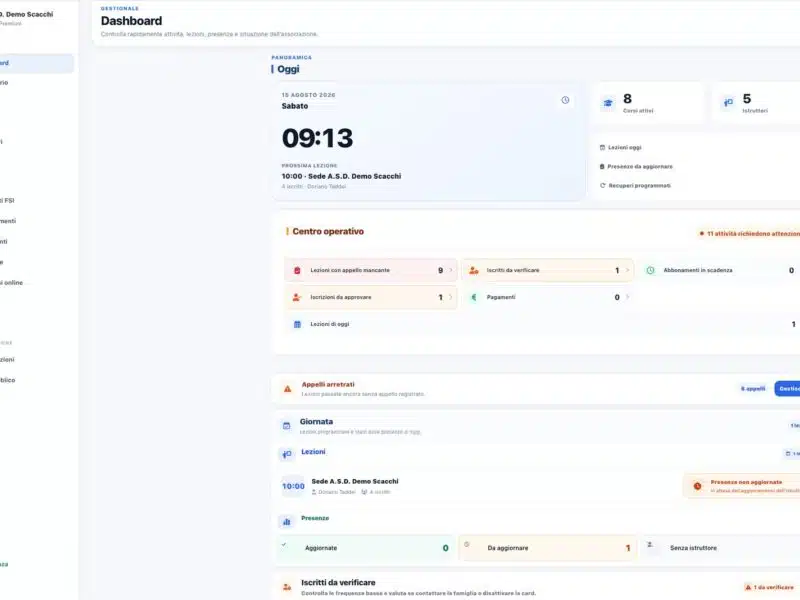Click the red icon for Lezioni con appello mancante
Image resolution: width=800 pixels, height=600 pixels.
pyautogui.click(x=297, y=270)
